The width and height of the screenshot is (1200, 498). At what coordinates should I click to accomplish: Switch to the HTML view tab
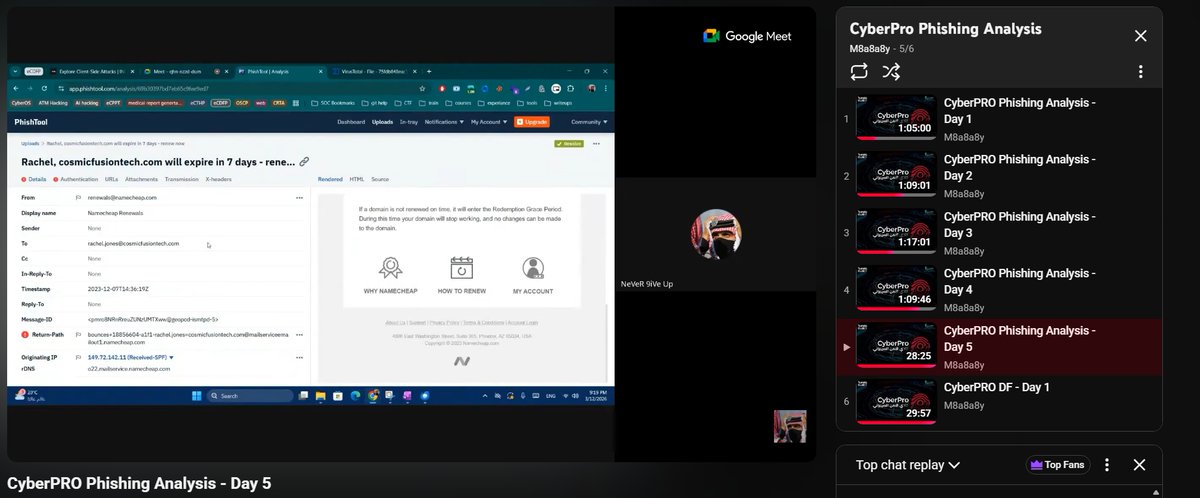coord(356,179)
